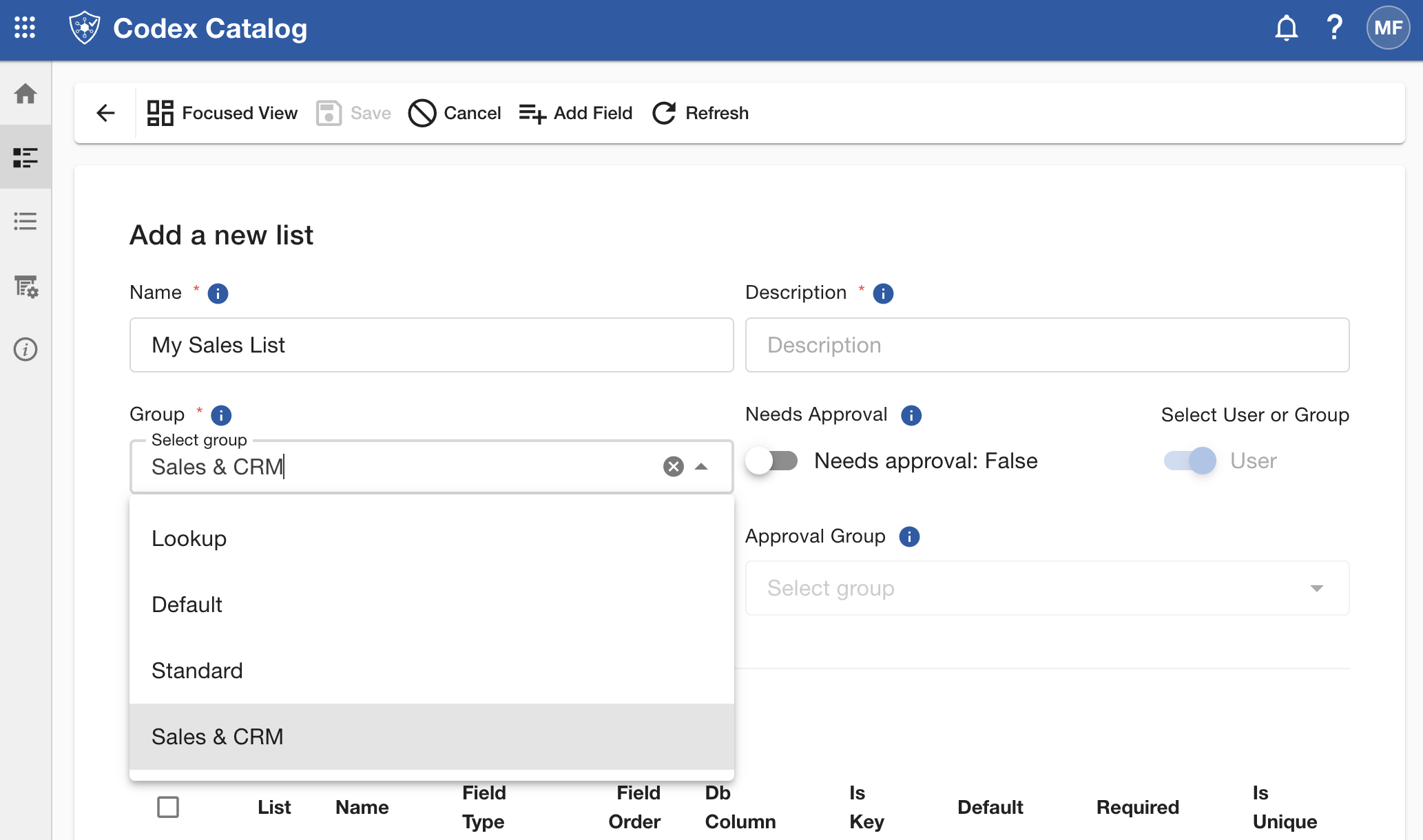This screenshot has width=1423, height=840.
Task: Refresh the page from the toolbar
Action: point(700,113)
